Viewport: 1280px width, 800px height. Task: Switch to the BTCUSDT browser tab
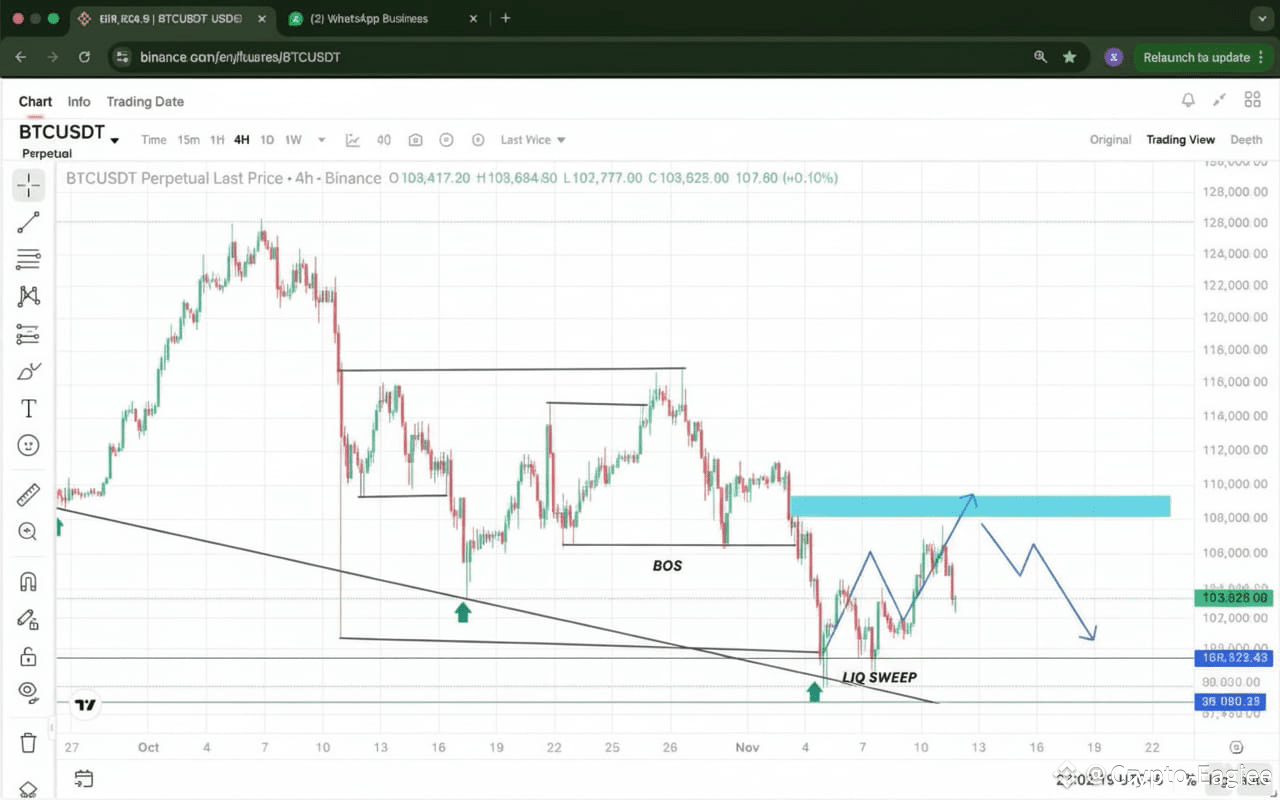[170, 18]
